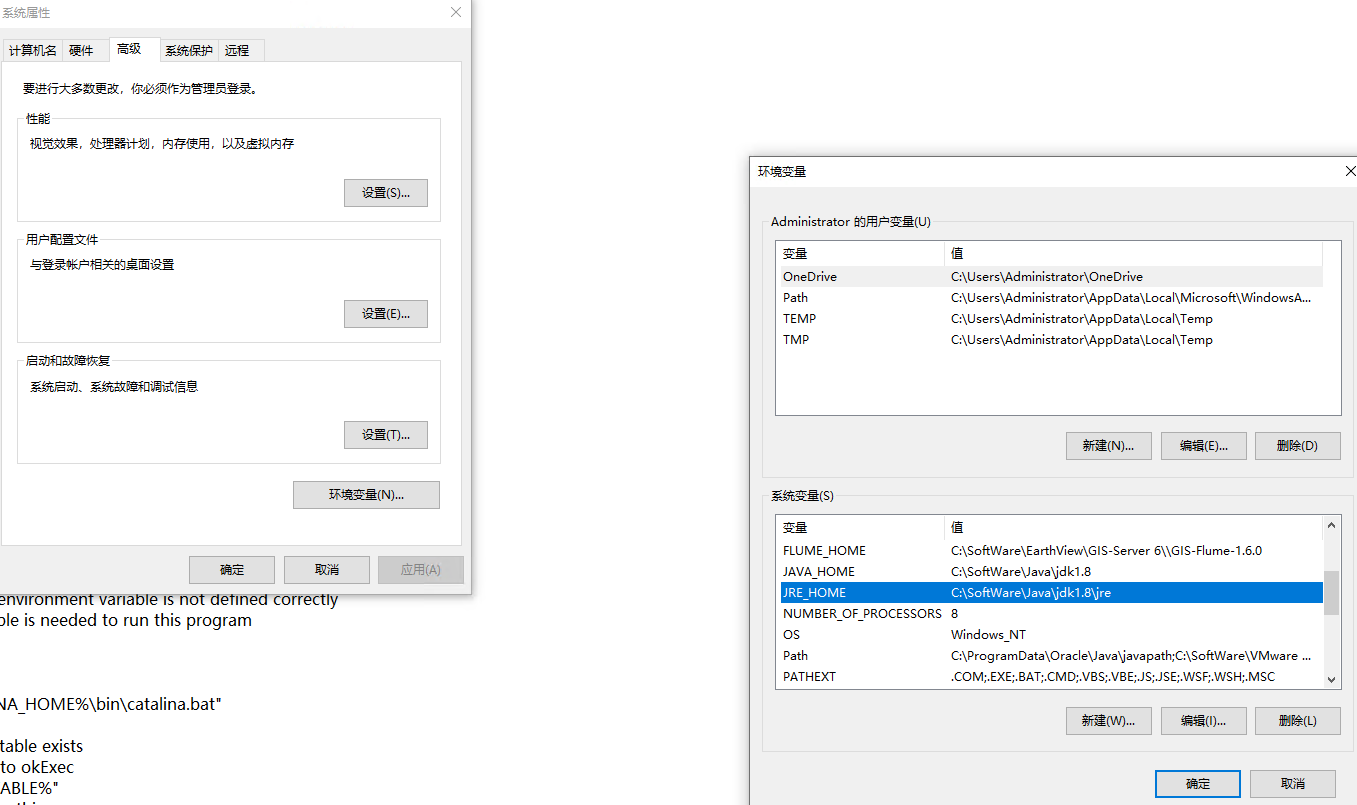Click system variables 变量 column header
Screen dimensions: 1357x805
click(860, 528)
